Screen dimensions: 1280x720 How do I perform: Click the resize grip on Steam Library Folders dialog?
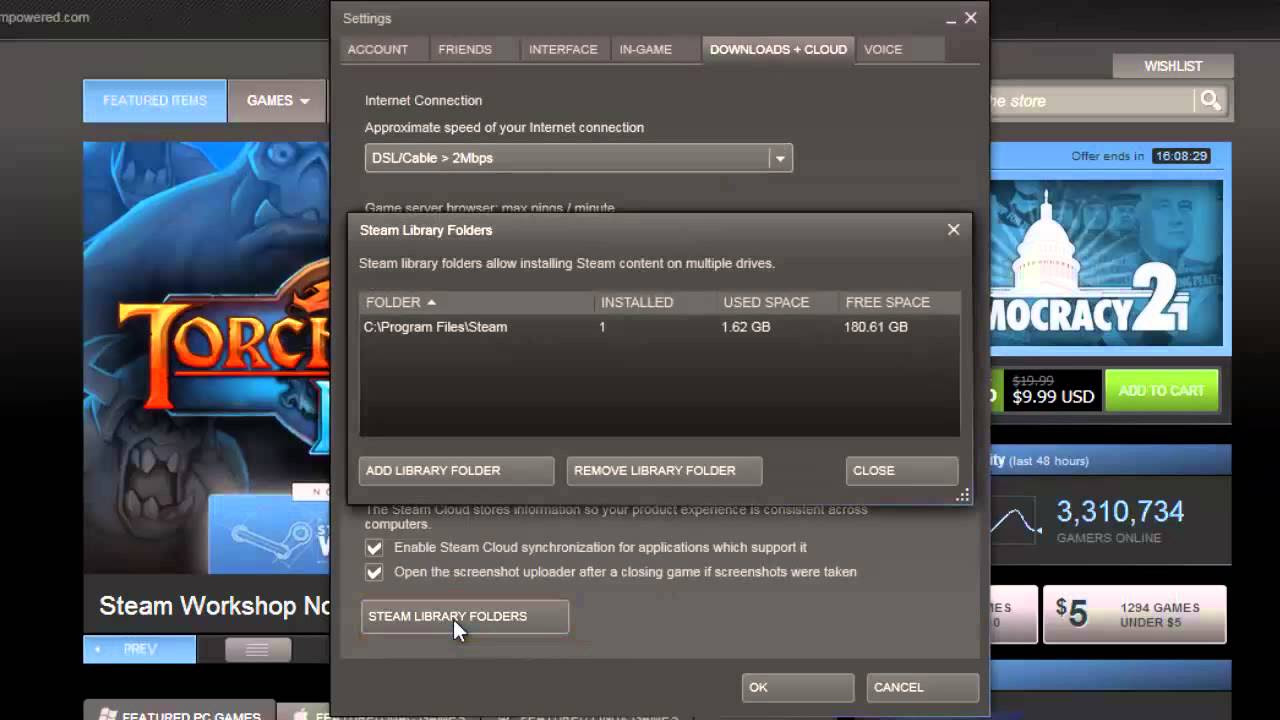click(962, 495)
